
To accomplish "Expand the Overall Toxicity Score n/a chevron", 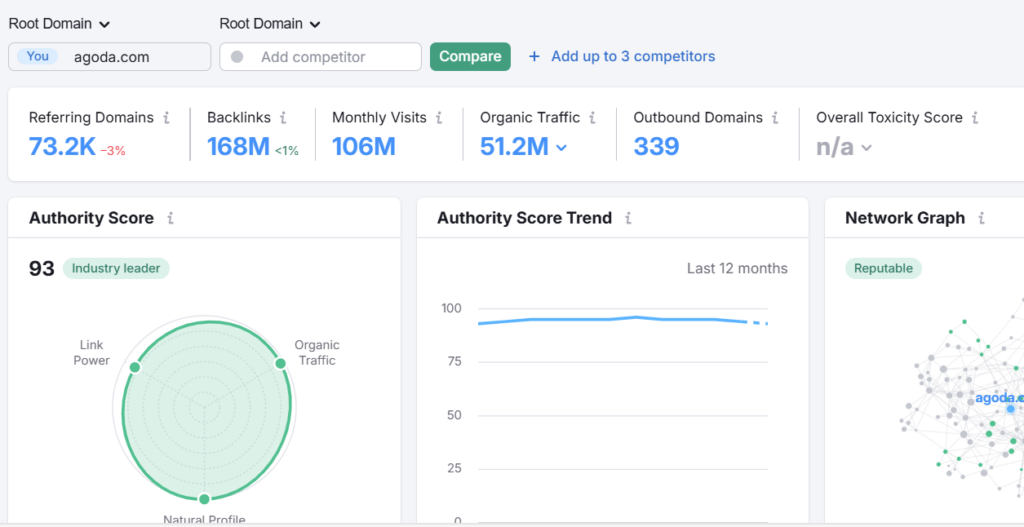I will pos(866,148).
